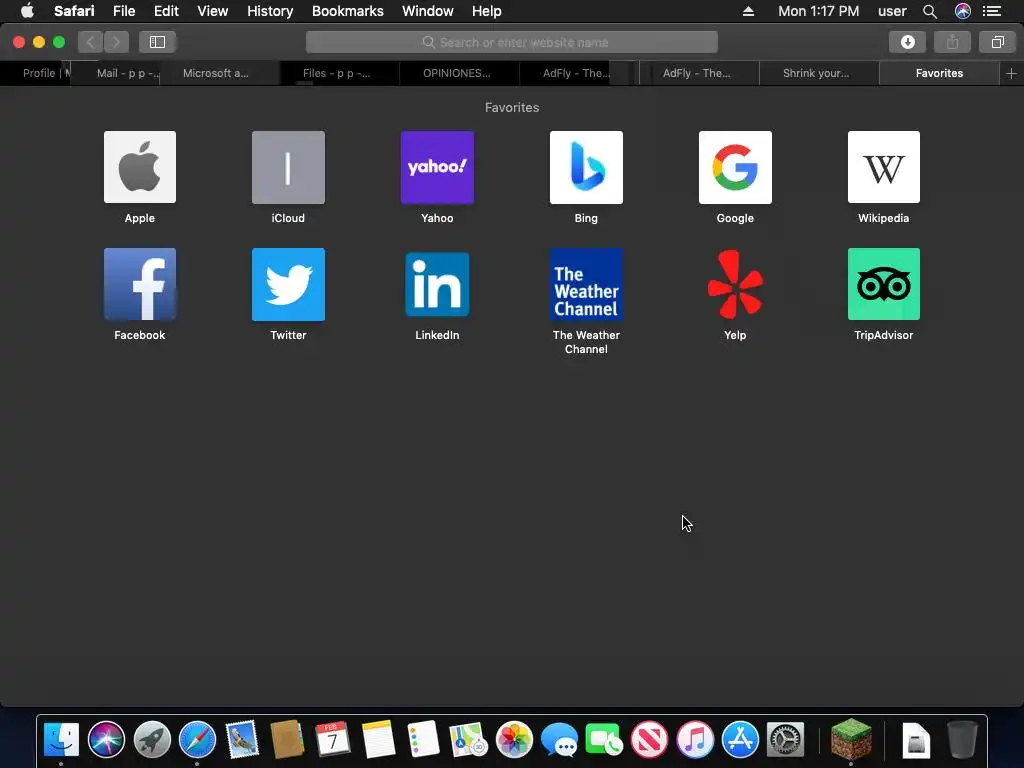Show the Downloads button in toolbar

point(907,42)
